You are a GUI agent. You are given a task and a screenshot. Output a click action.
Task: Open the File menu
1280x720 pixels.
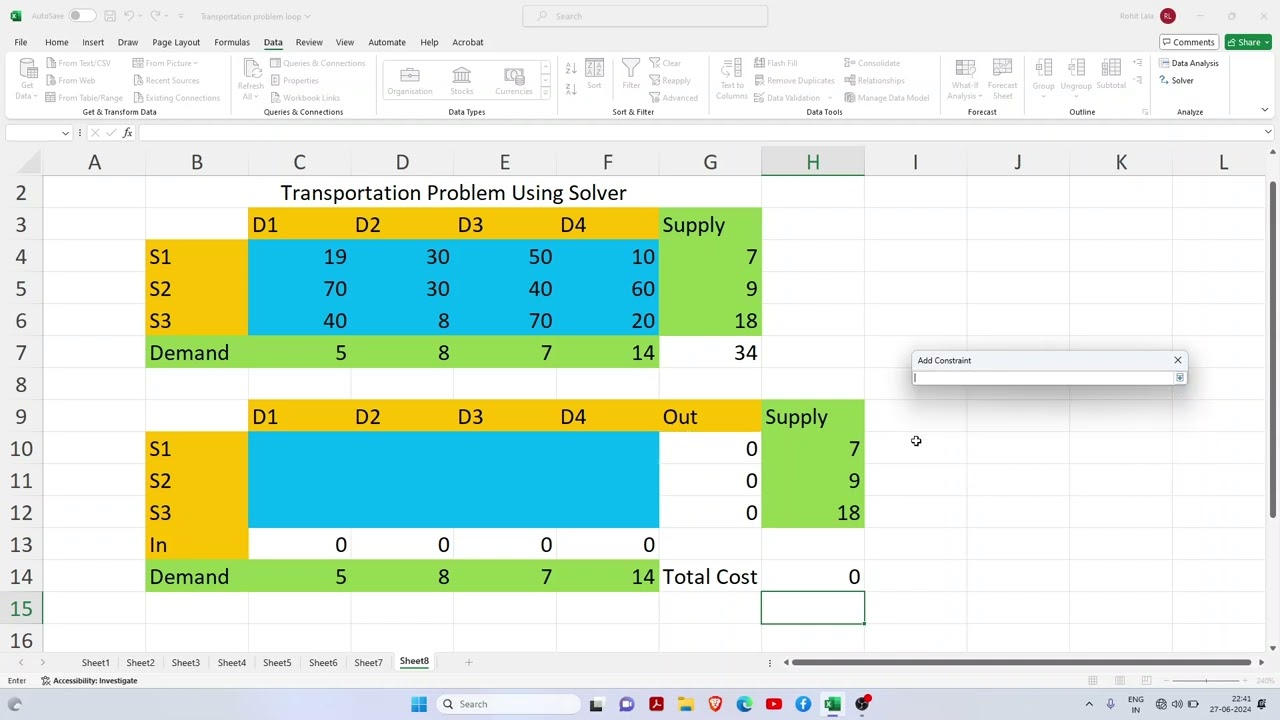point(20,42)
